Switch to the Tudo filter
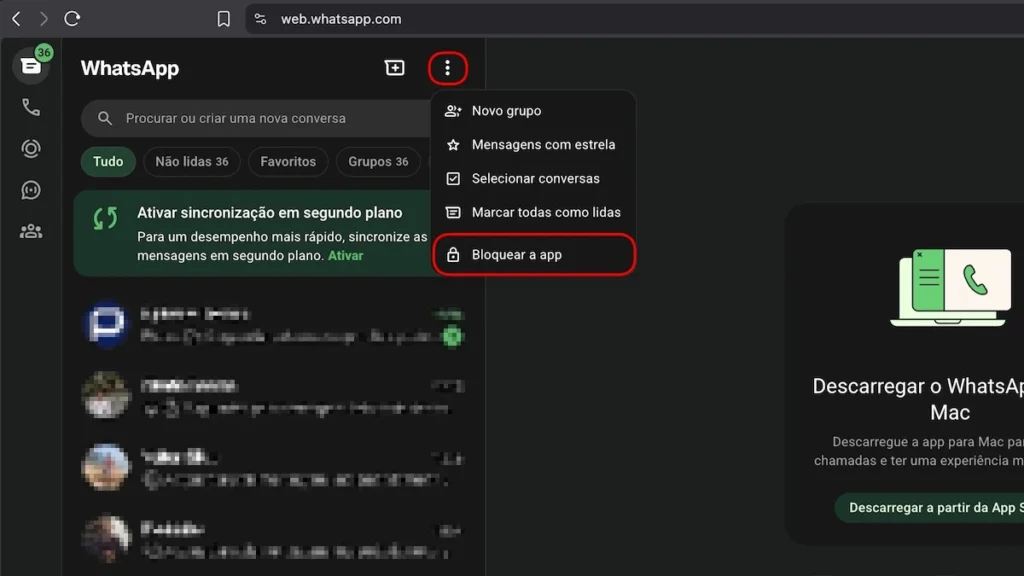This screenshot has width=1024, height=576. [108, 161]
